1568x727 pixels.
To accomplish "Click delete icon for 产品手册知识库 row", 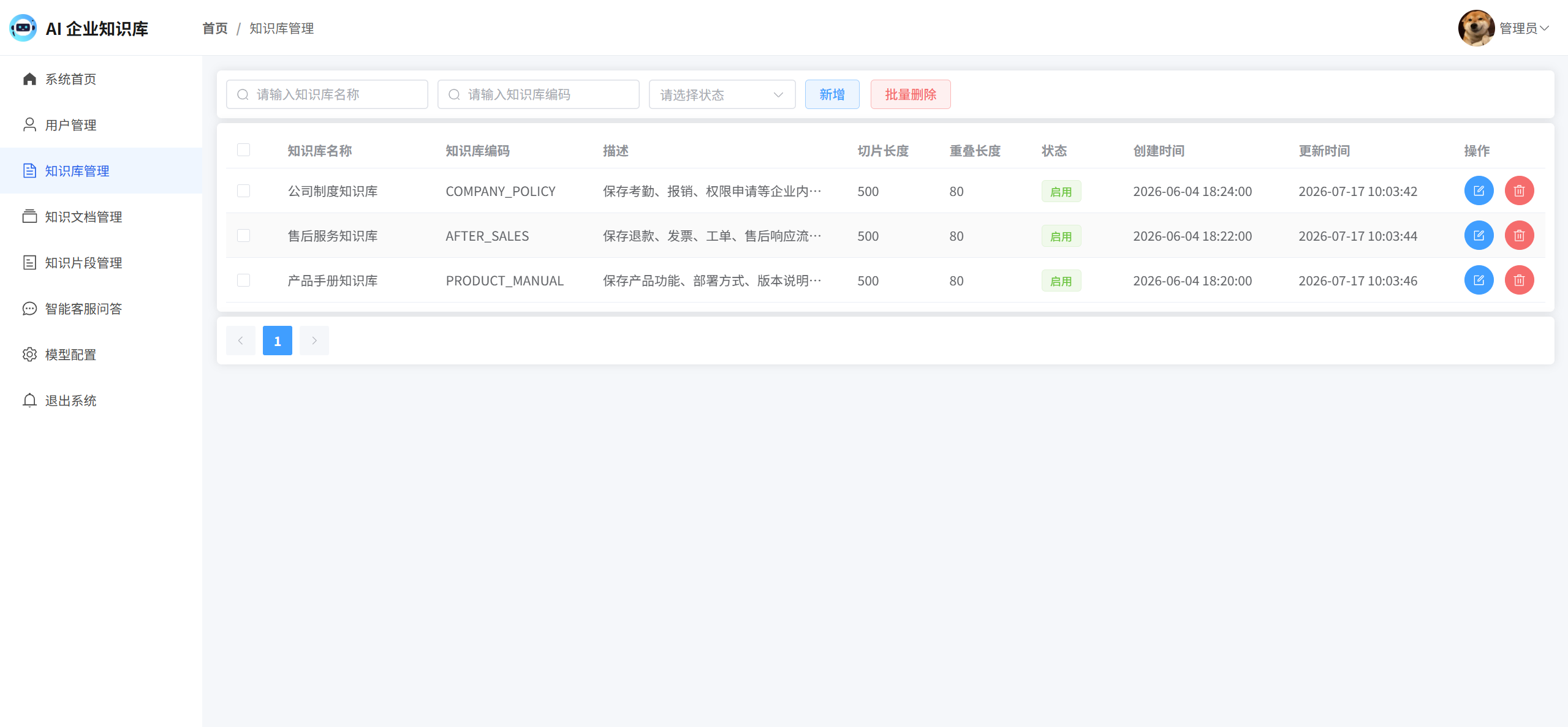I will click(x=1519, y=280).
